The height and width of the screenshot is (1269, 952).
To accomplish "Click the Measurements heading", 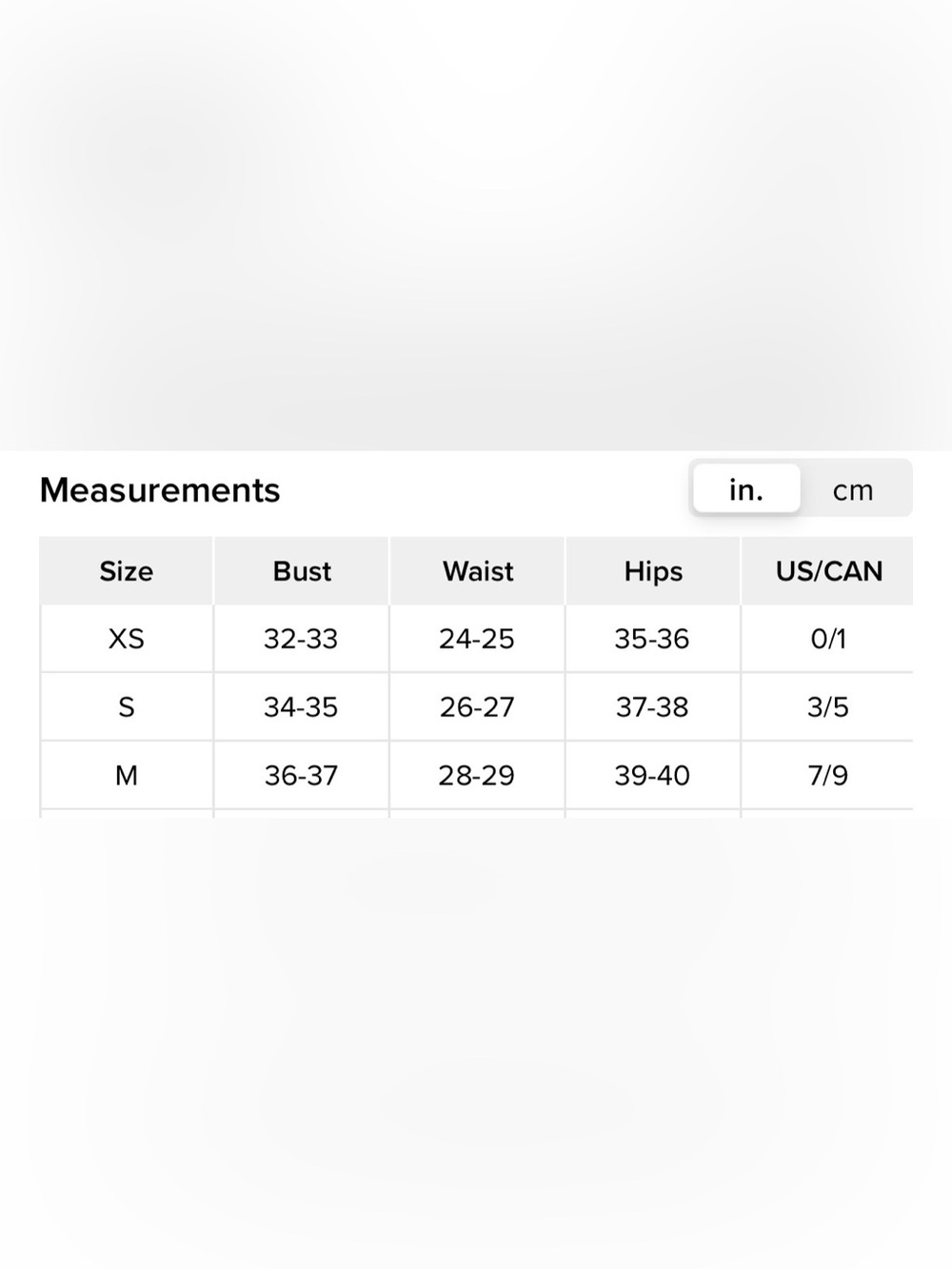I will click(x=160, y=490).
